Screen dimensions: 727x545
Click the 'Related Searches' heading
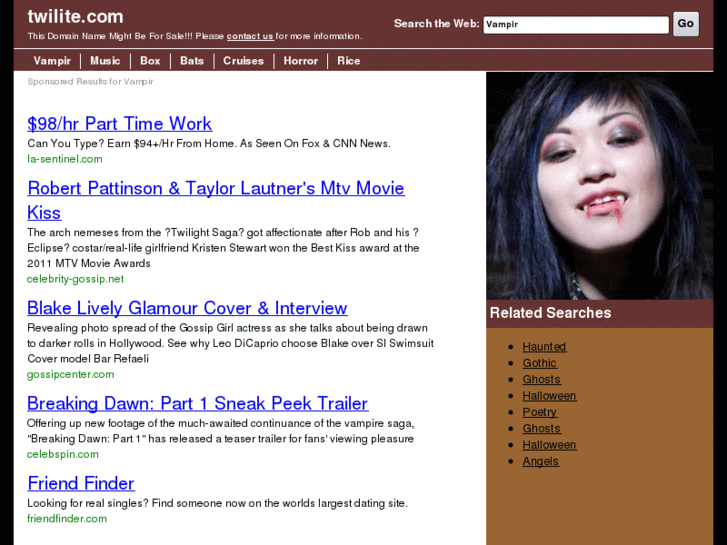[x=550, y=313]
